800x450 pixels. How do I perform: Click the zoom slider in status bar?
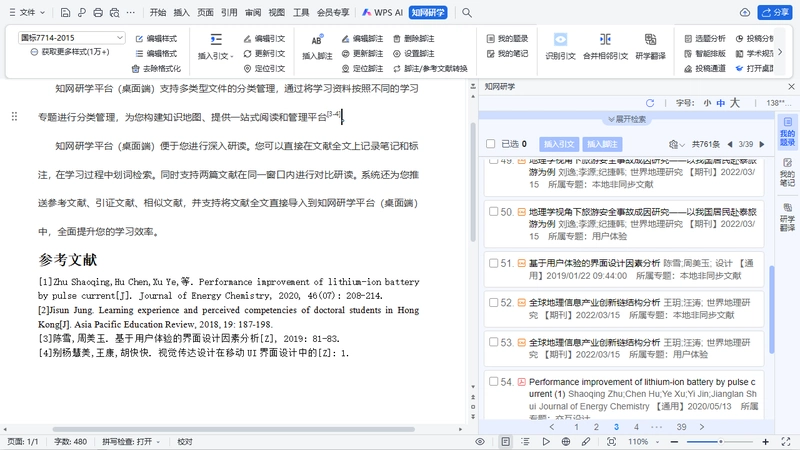[720, 442]
